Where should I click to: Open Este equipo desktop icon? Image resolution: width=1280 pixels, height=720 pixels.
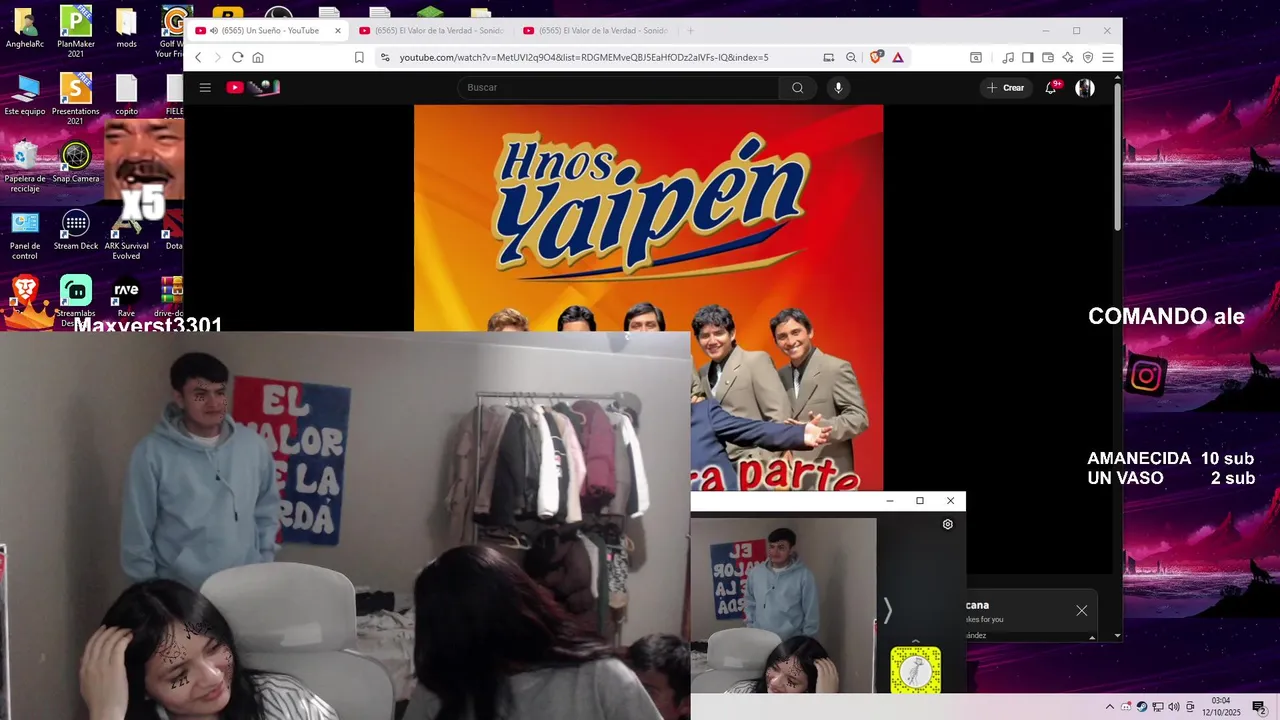tap(25, 95)
